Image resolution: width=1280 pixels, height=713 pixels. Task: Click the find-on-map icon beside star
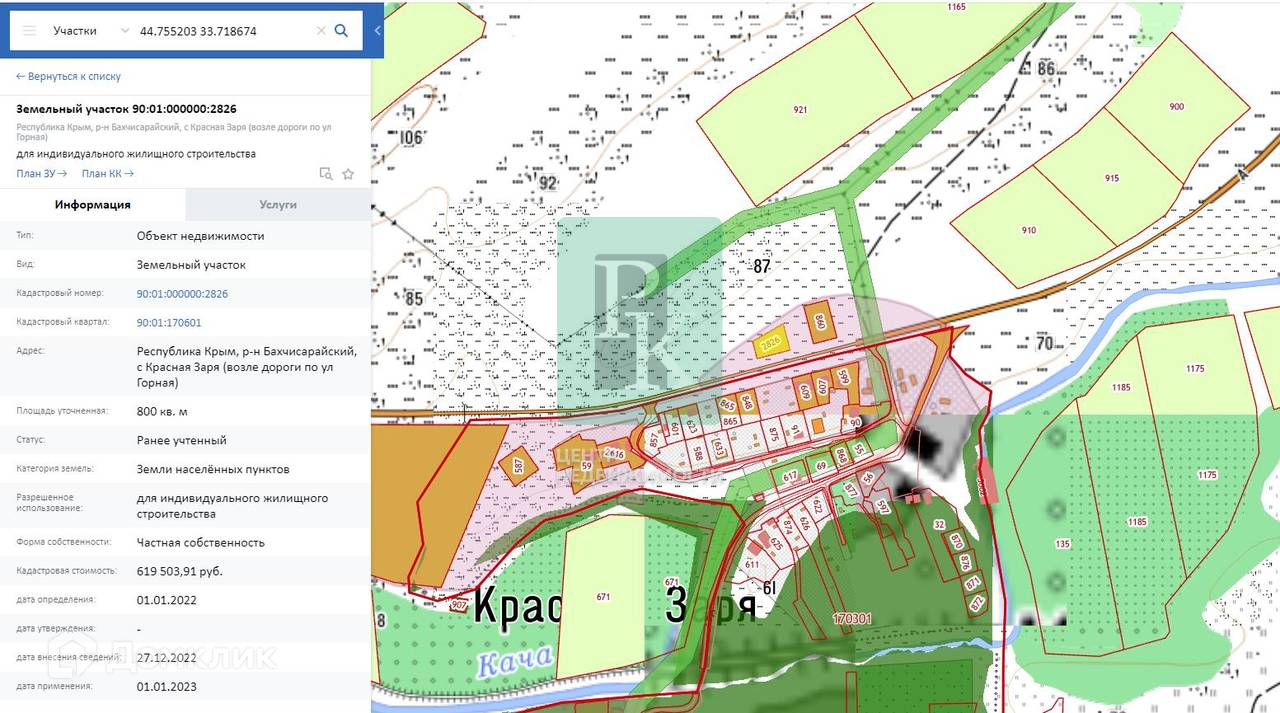(325, 174)
